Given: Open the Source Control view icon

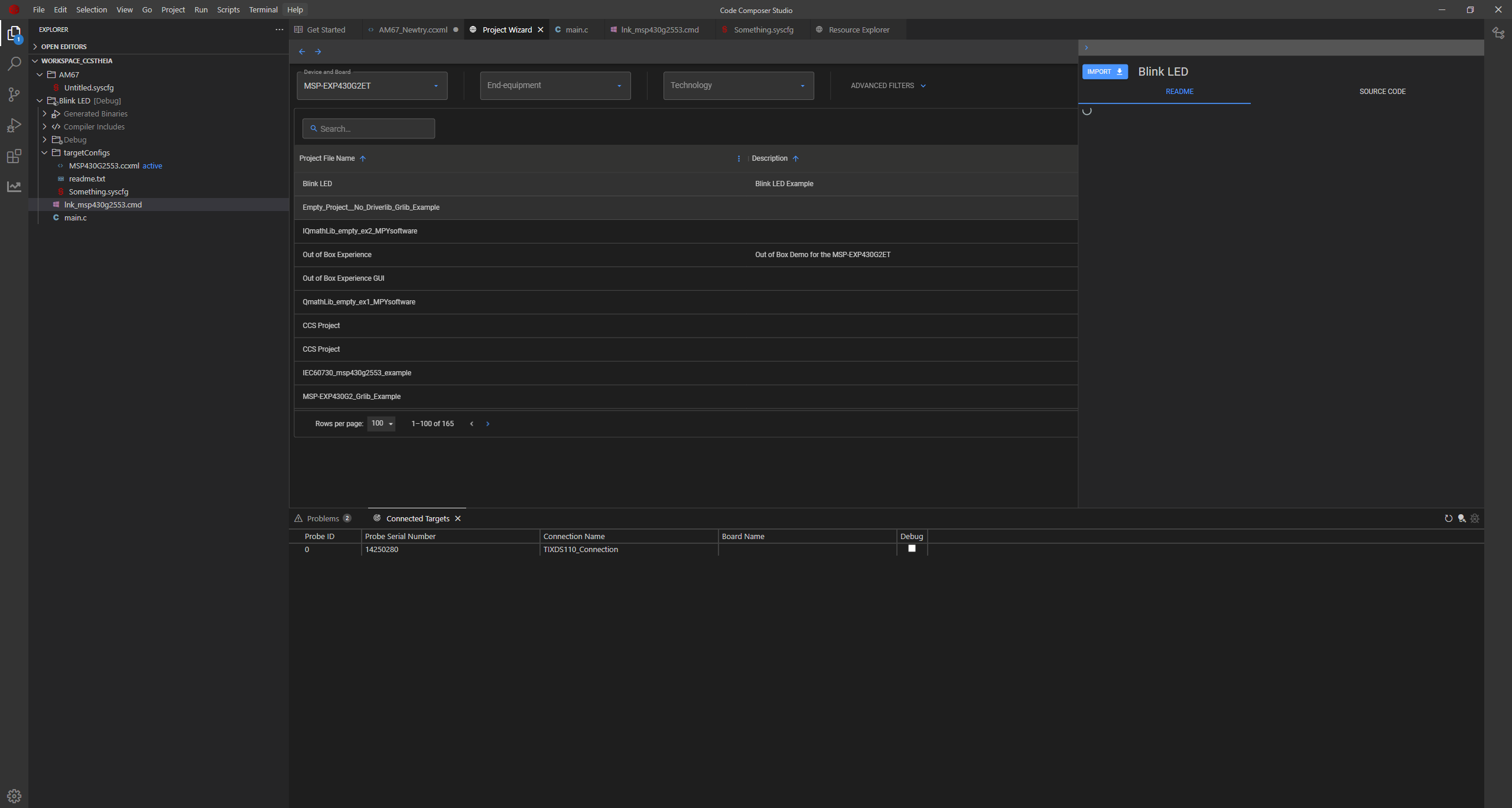Looking at the screenshot, I should click(x=14, y=95).
